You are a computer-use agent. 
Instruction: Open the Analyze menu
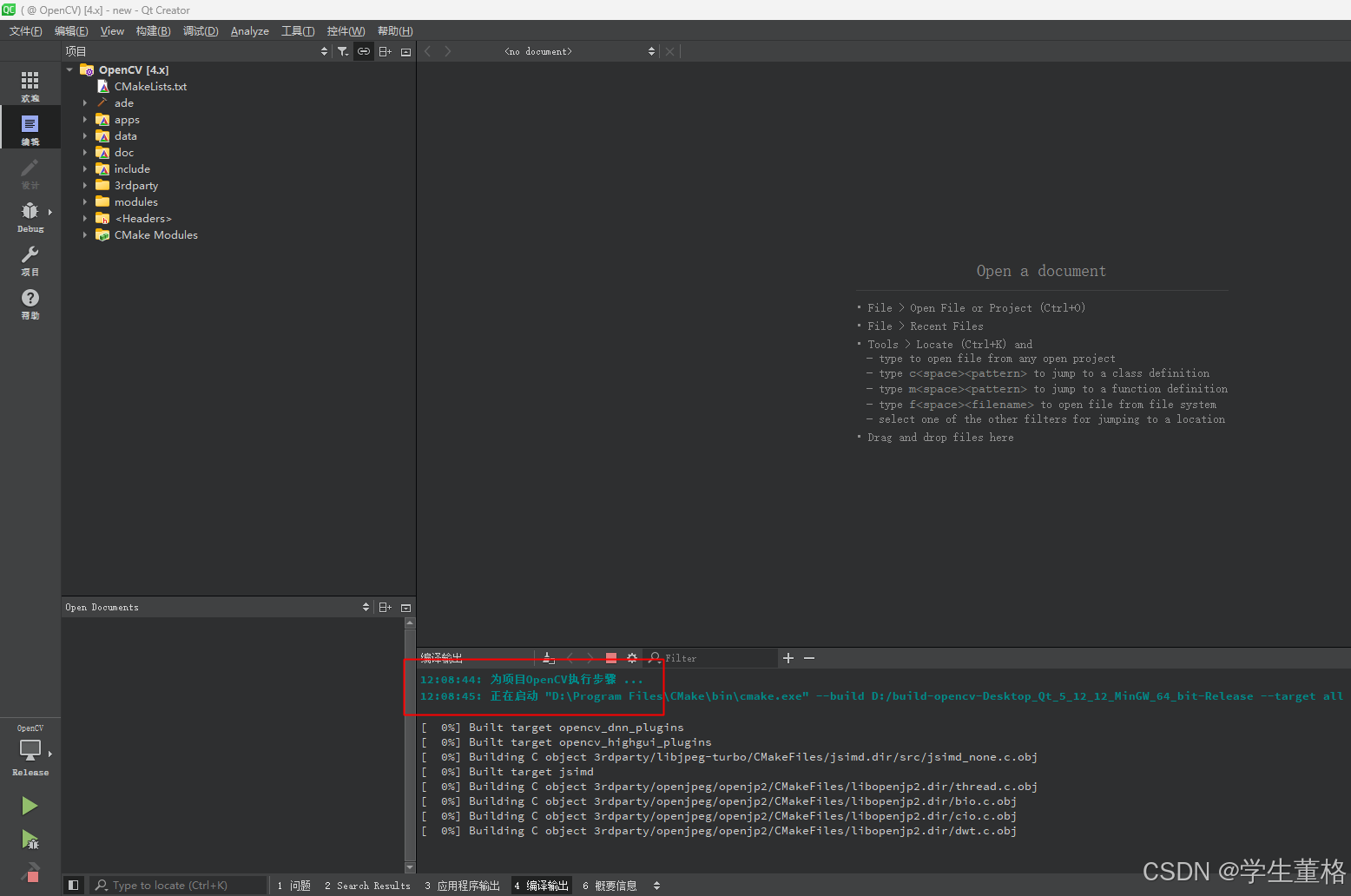point(249,31)
